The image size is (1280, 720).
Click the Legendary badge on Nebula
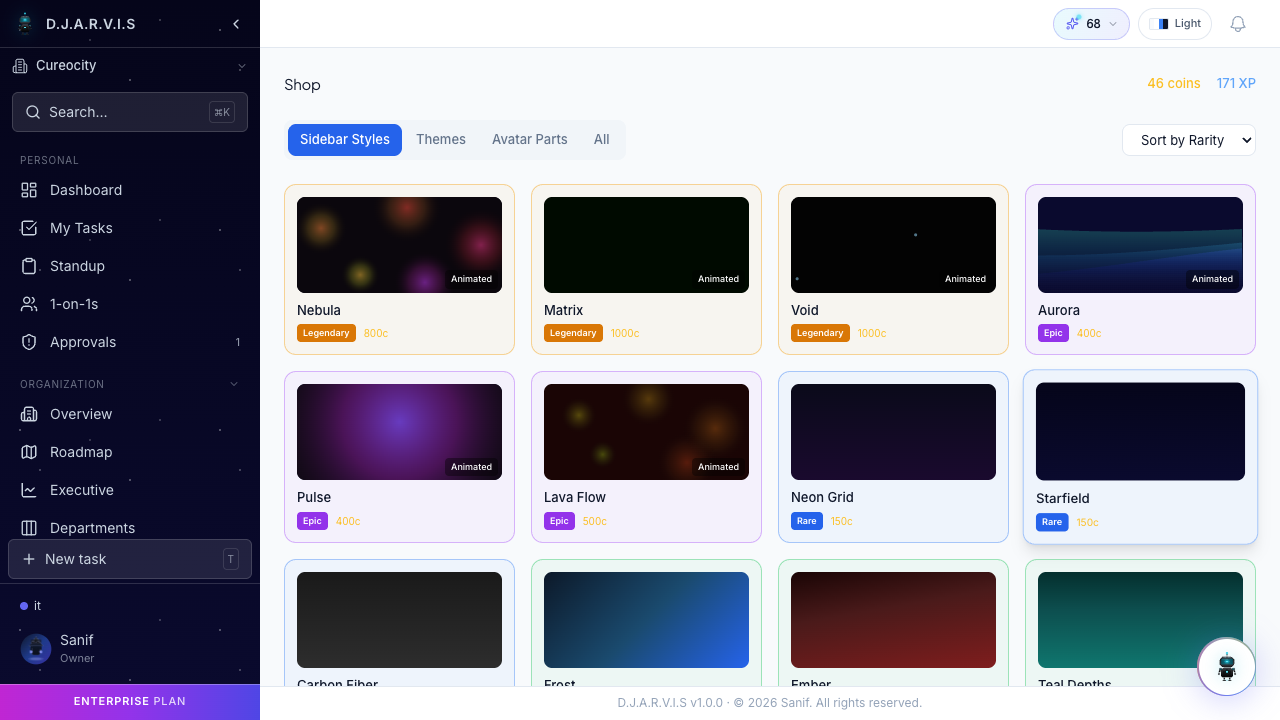point(326,333)
